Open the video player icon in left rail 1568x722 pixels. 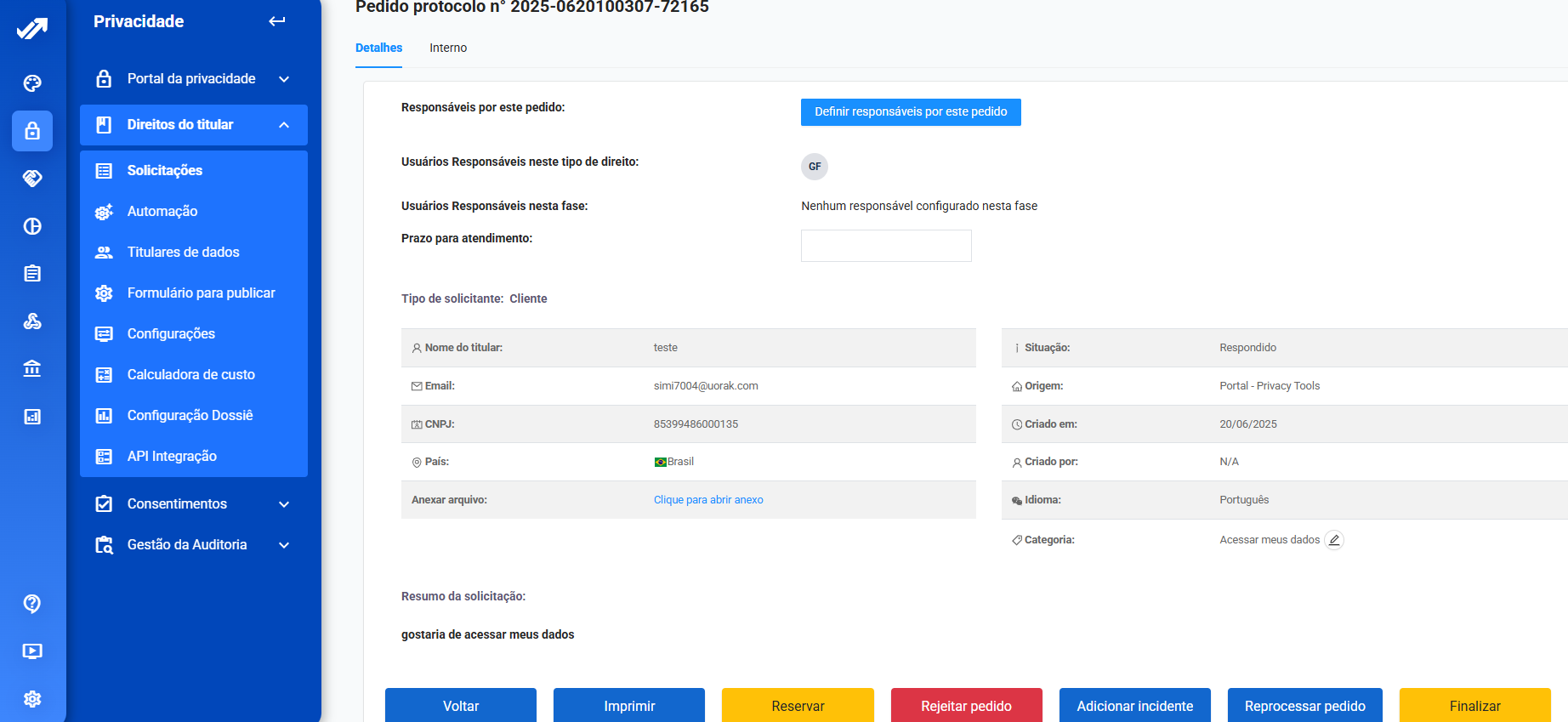(32, 651)
